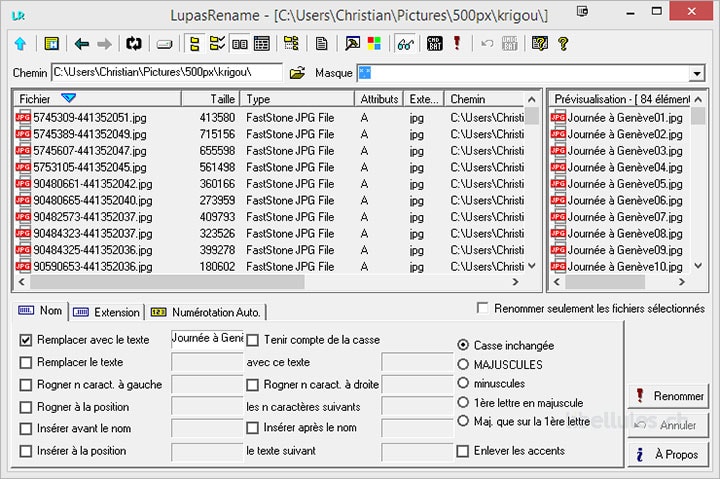The width and height of the screenshot is (720, 479).
Task: Create a CMD BAT file icon
Action: pos(434,44)
